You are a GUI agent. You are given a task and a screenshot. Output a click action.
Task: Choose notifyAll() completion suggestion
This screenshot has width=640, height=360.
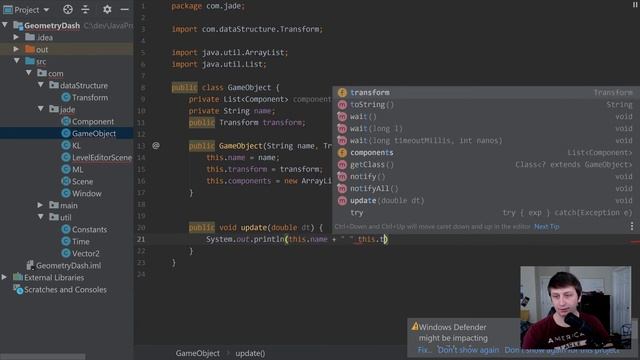(485, 189)
